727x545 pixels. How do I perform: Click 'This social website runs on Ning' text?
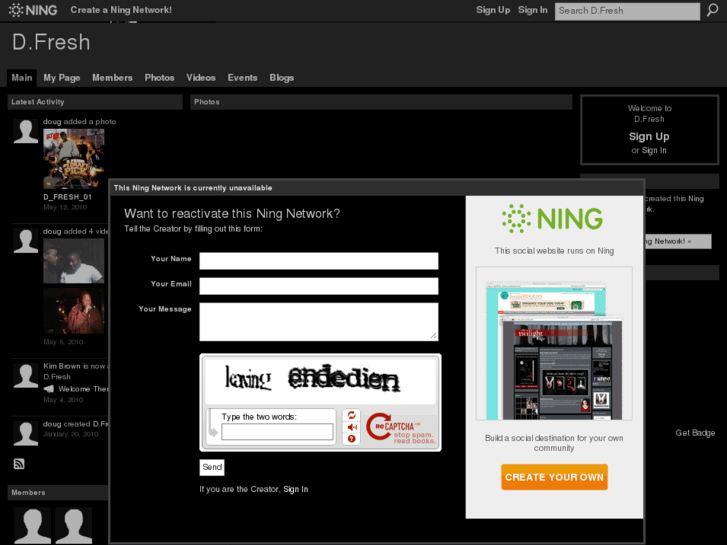point(554,251)
